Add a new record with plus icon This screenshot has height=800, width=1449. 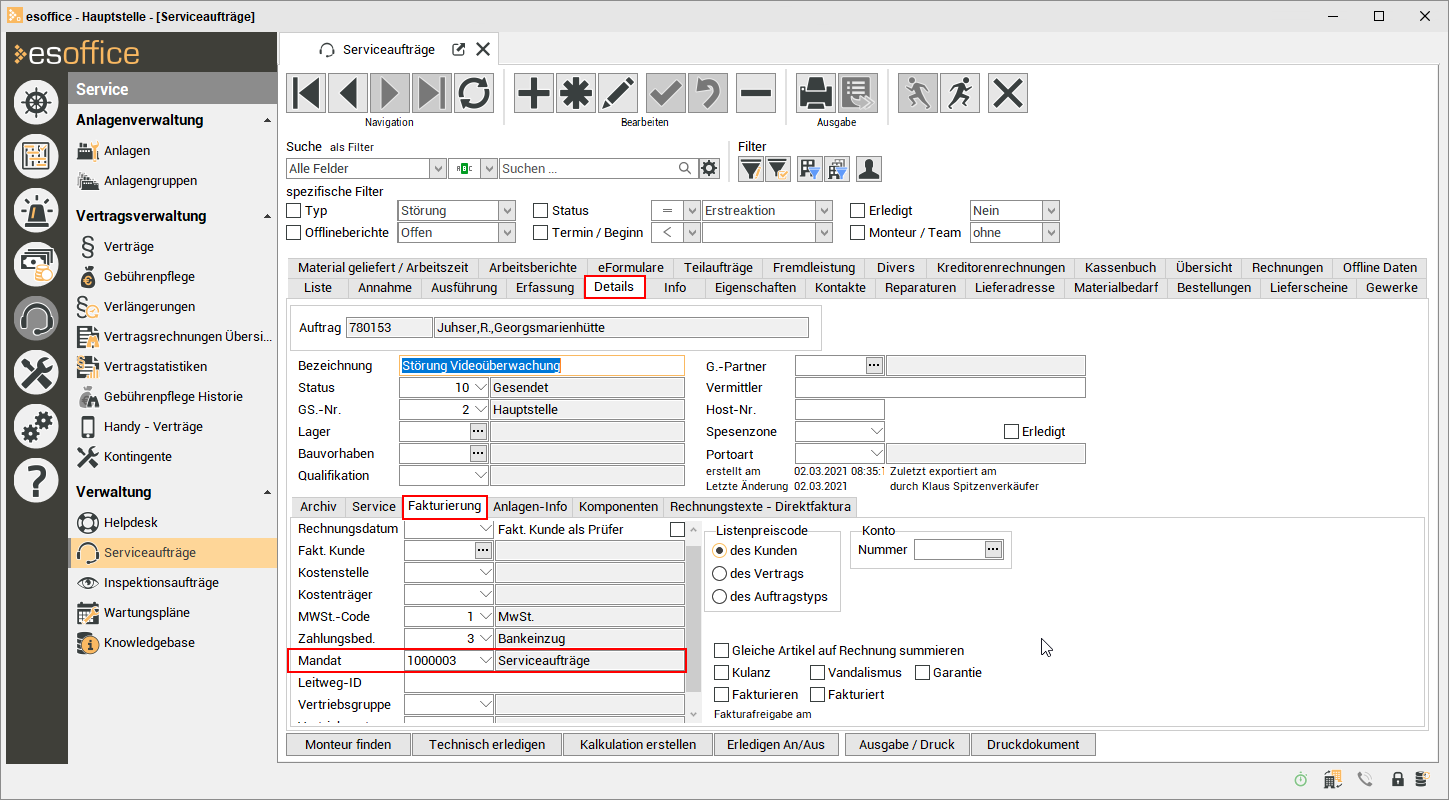tap(534, 93)
